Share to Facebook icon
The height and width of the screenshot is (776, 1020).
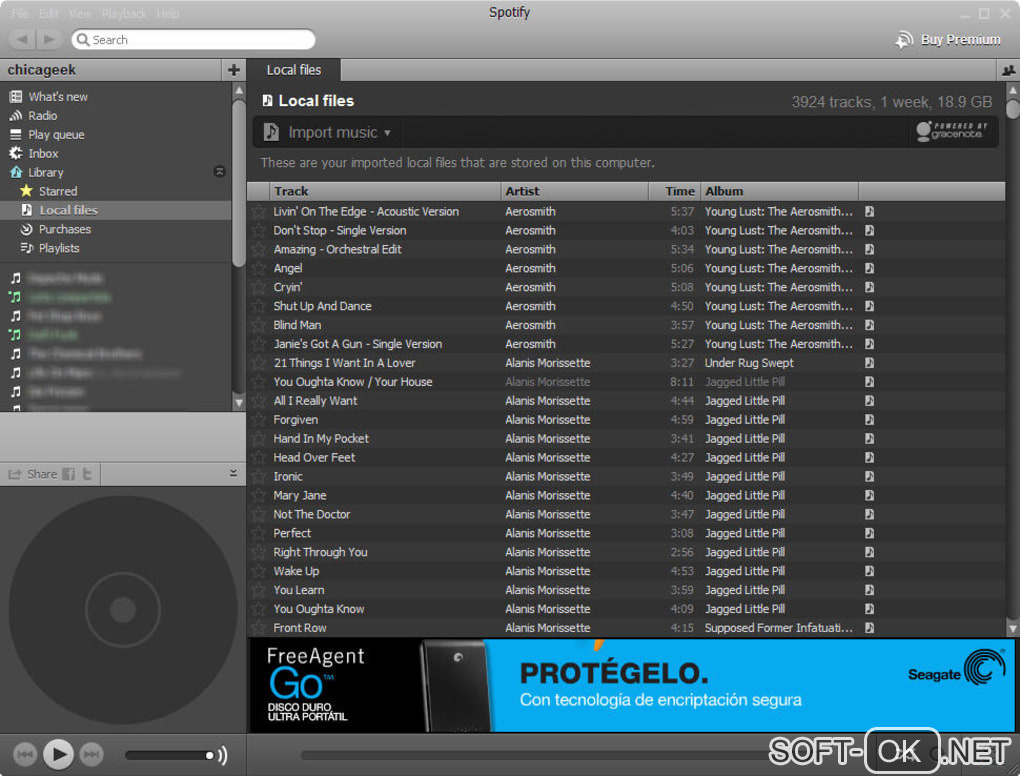pyautogui.click(x=68, y=474)
